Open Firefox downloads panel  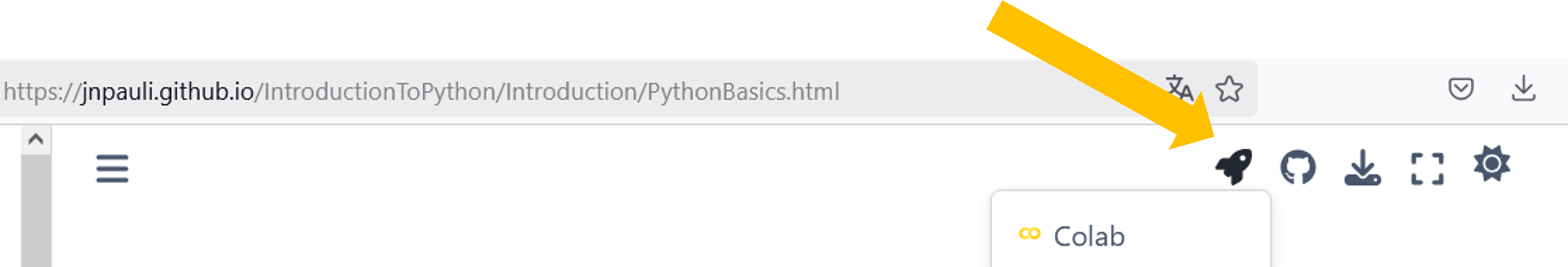pyautogui.click(x=1523, y=88)
